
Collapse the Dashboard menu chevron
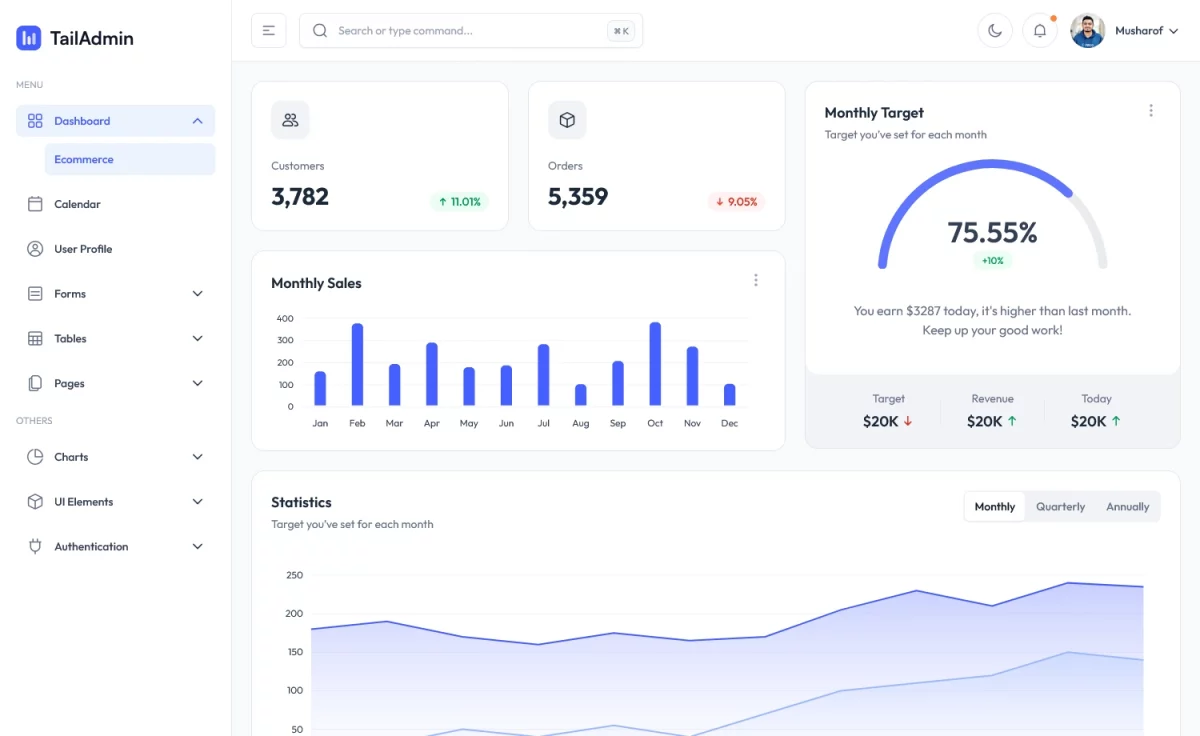(197, 121)
